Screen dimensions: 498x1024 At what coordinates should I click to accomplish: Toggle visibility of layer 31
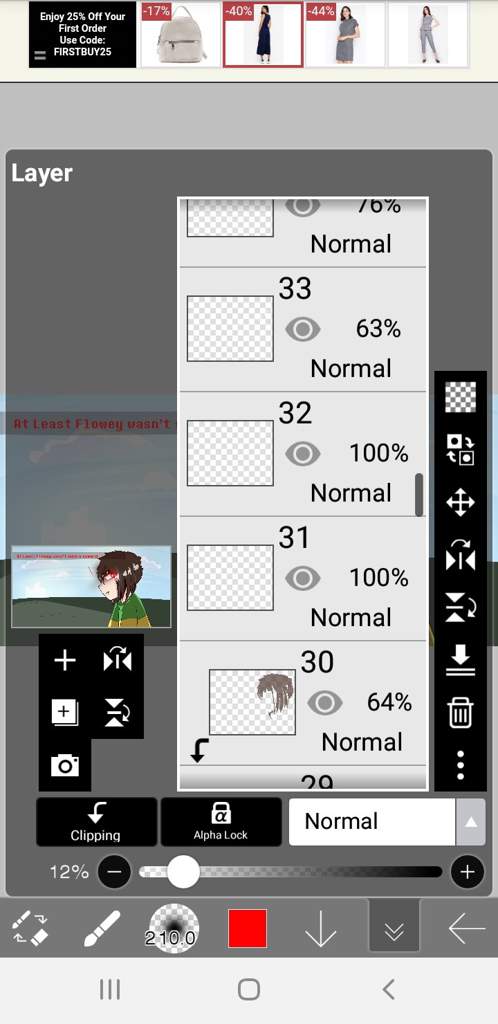(x=302, y=578)
